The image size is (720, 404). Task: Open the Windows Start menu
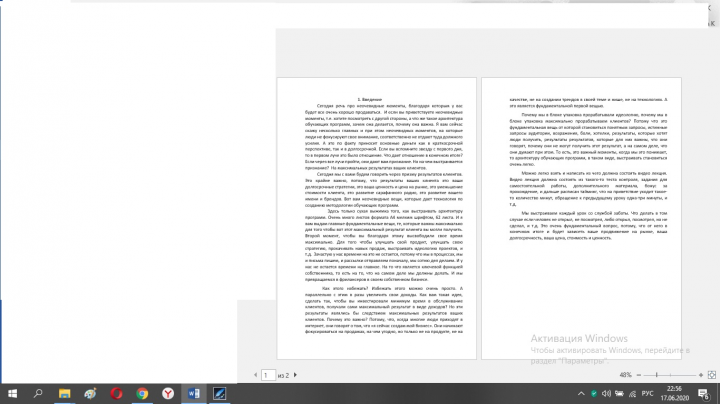coord(12,393)
